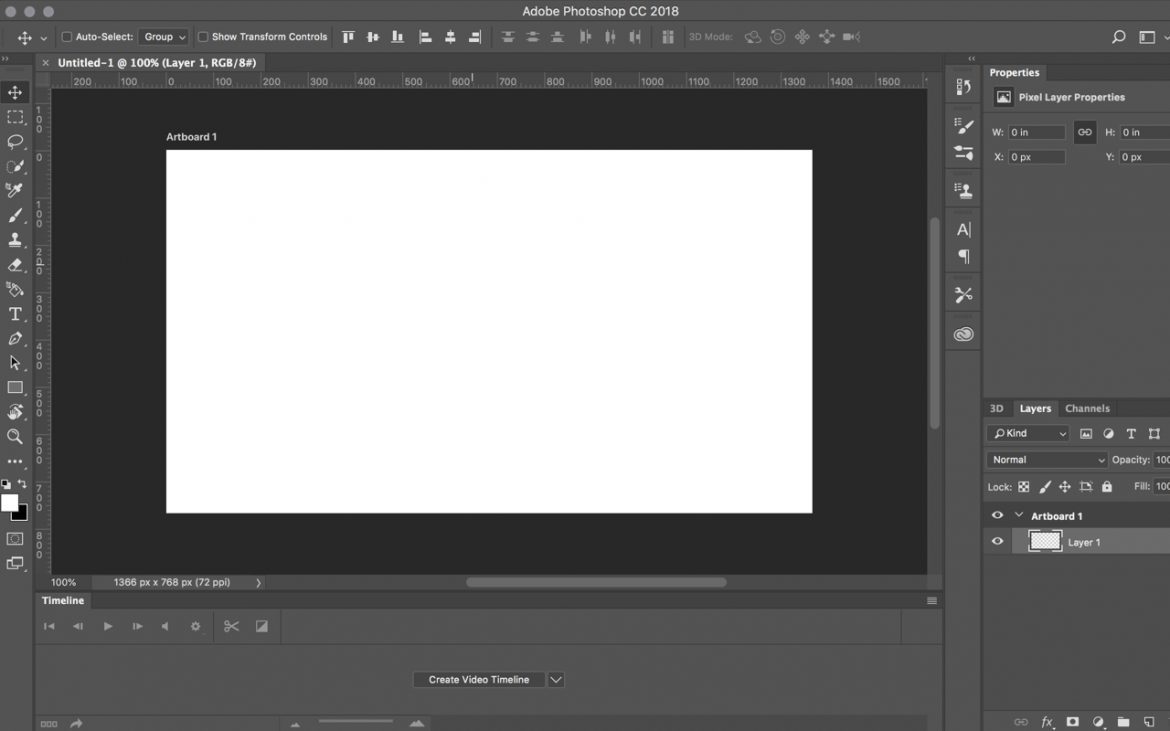Select the Properties tab
Image resolution: width=1170 pixels, height=731 pixels.
point(1014,72)
